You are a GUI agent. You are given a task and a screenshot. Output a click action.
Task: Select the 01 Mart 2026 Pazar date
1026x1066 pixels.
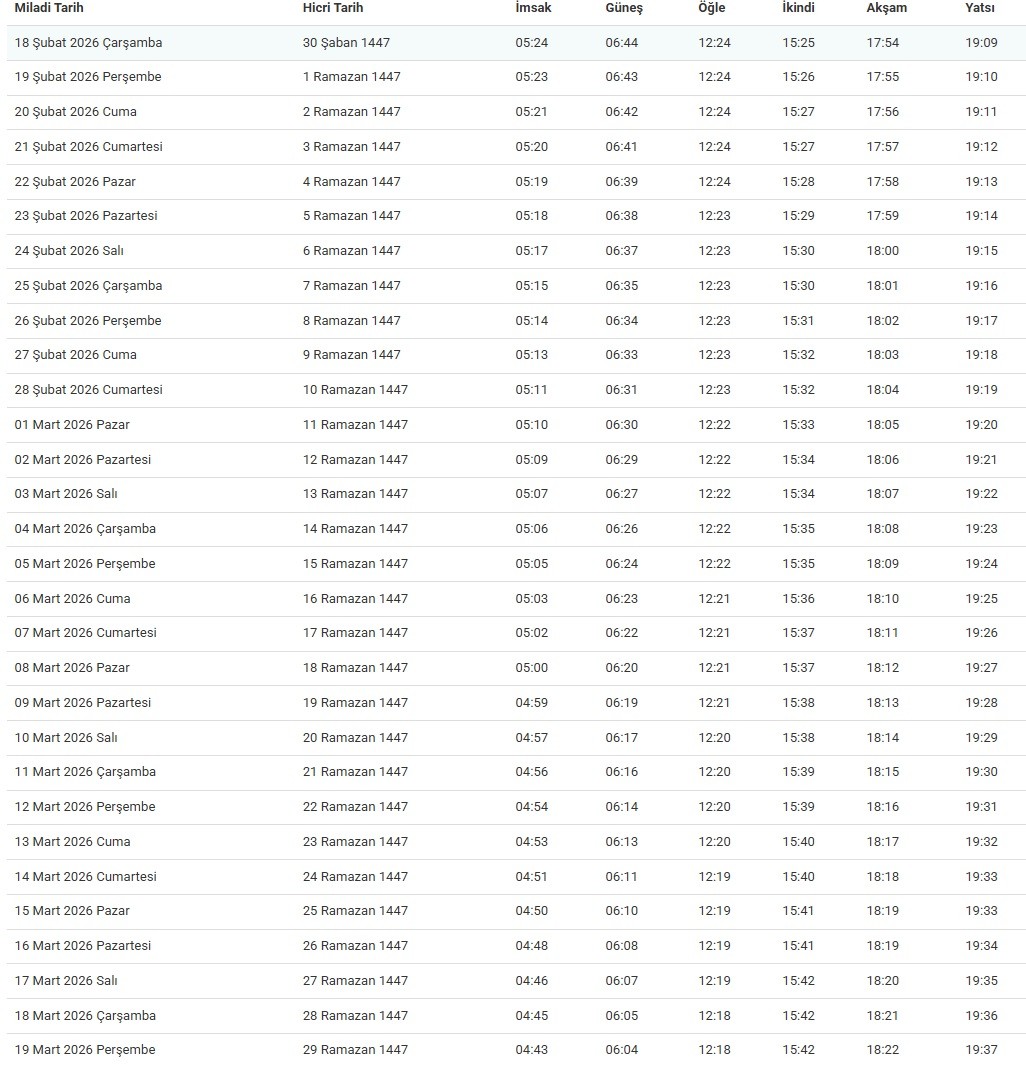pyautogui.click(x=72, y=425)
